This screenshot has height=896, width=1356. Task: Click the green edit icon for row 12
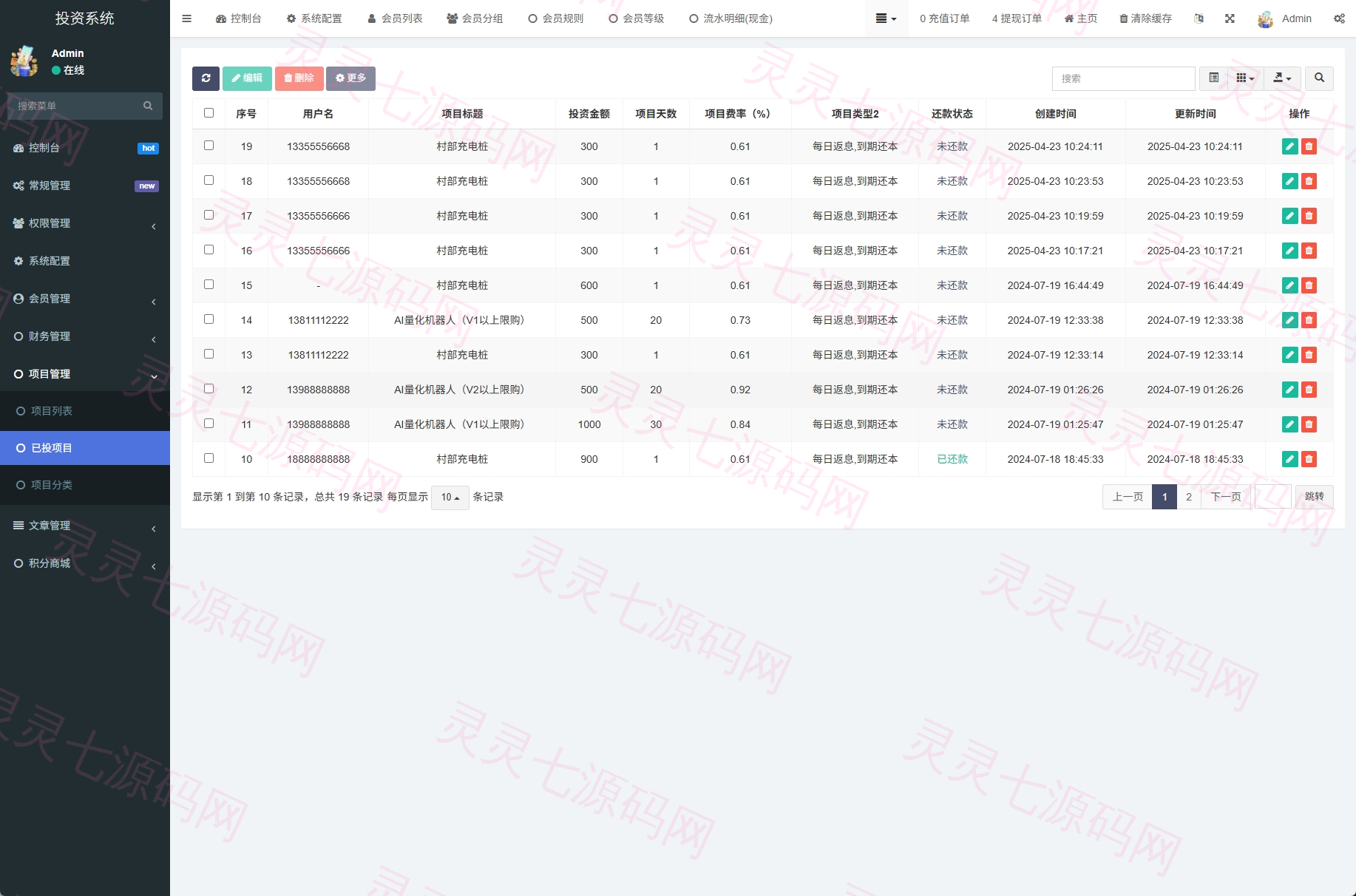(x=1289, y=390)
